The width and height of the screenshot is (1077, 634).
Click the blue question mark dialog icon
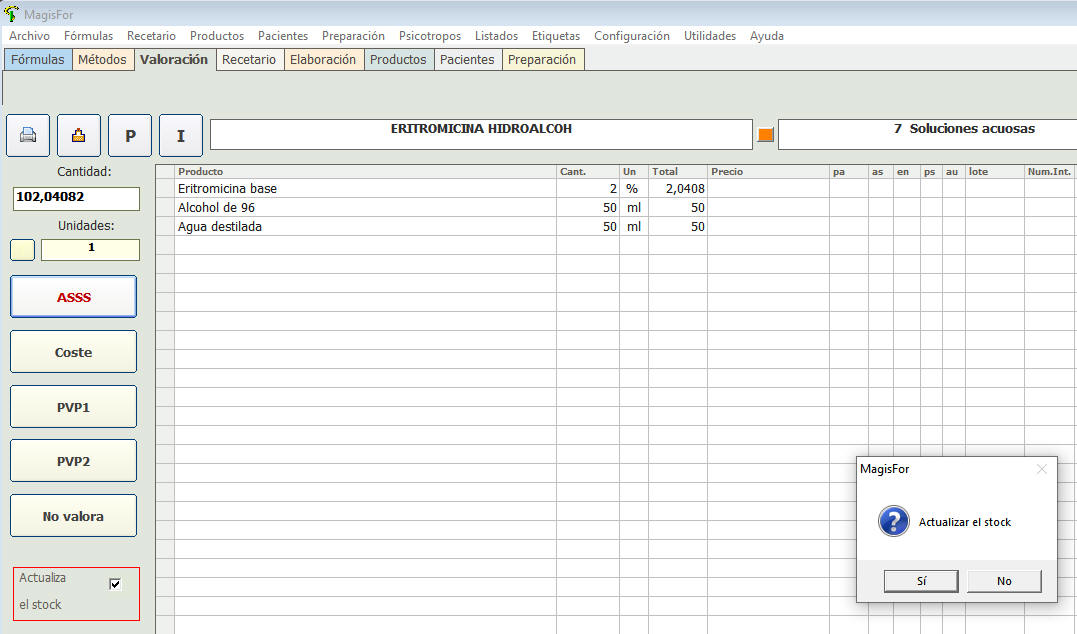[x=893, y=521]
